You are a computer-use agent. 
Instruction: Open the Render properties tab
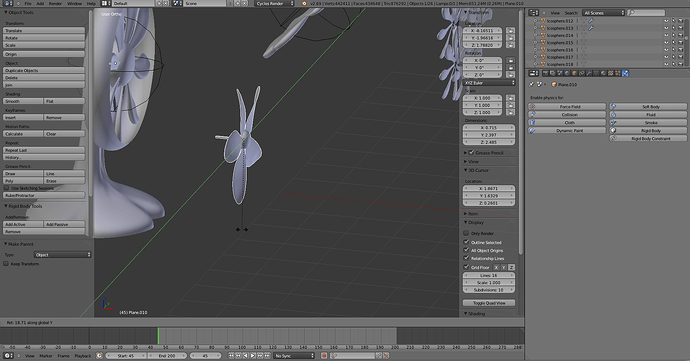click(x=546, y=73)
